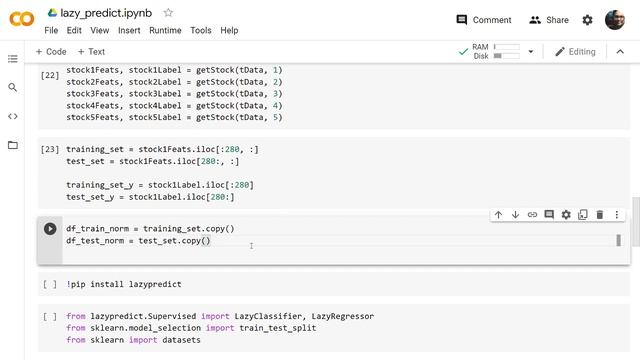Click the line 'df_test_norm = test_set.copy()'
This screenshot has height=360, width=640.
pyautogui.click(x=138, y=241)
